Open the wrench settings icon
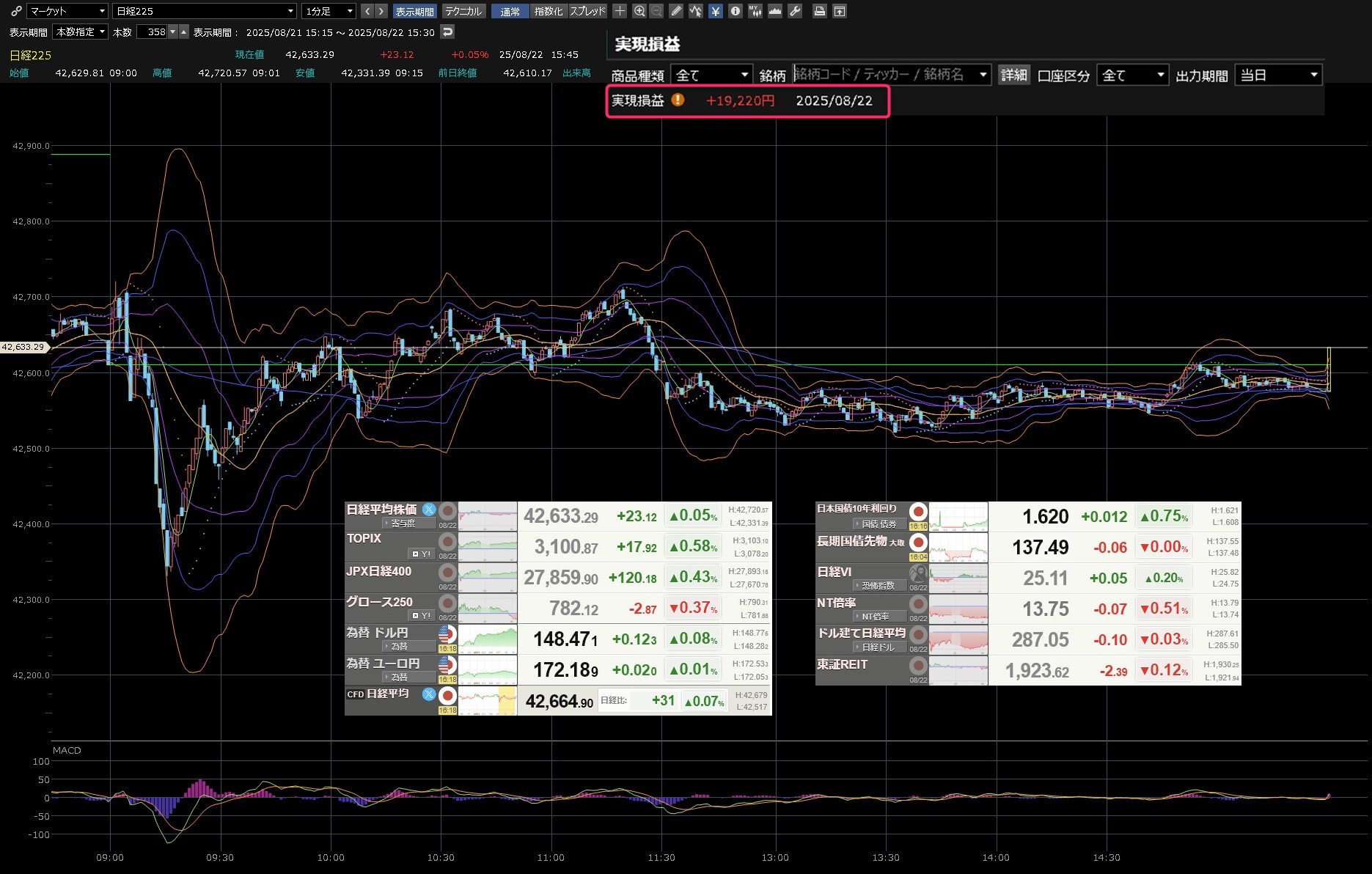 click(795, 11)
